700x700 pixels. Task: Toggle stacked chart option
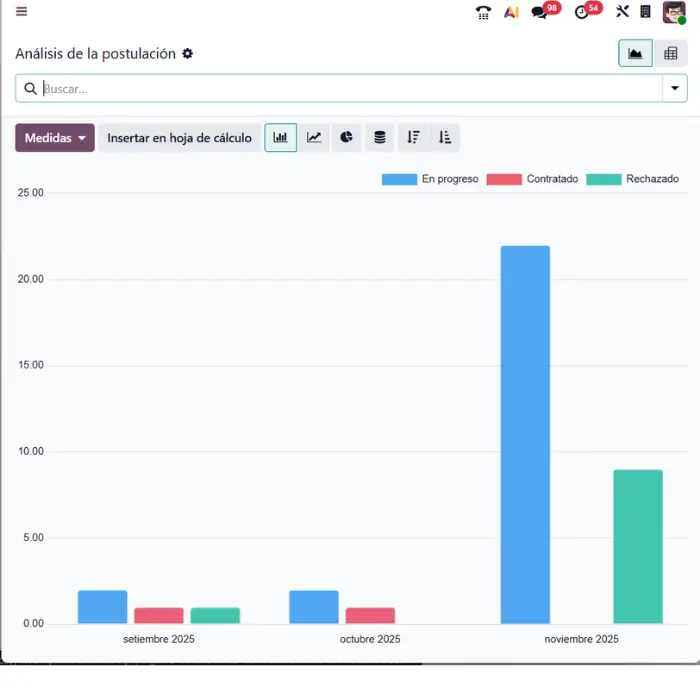(379, 138)
